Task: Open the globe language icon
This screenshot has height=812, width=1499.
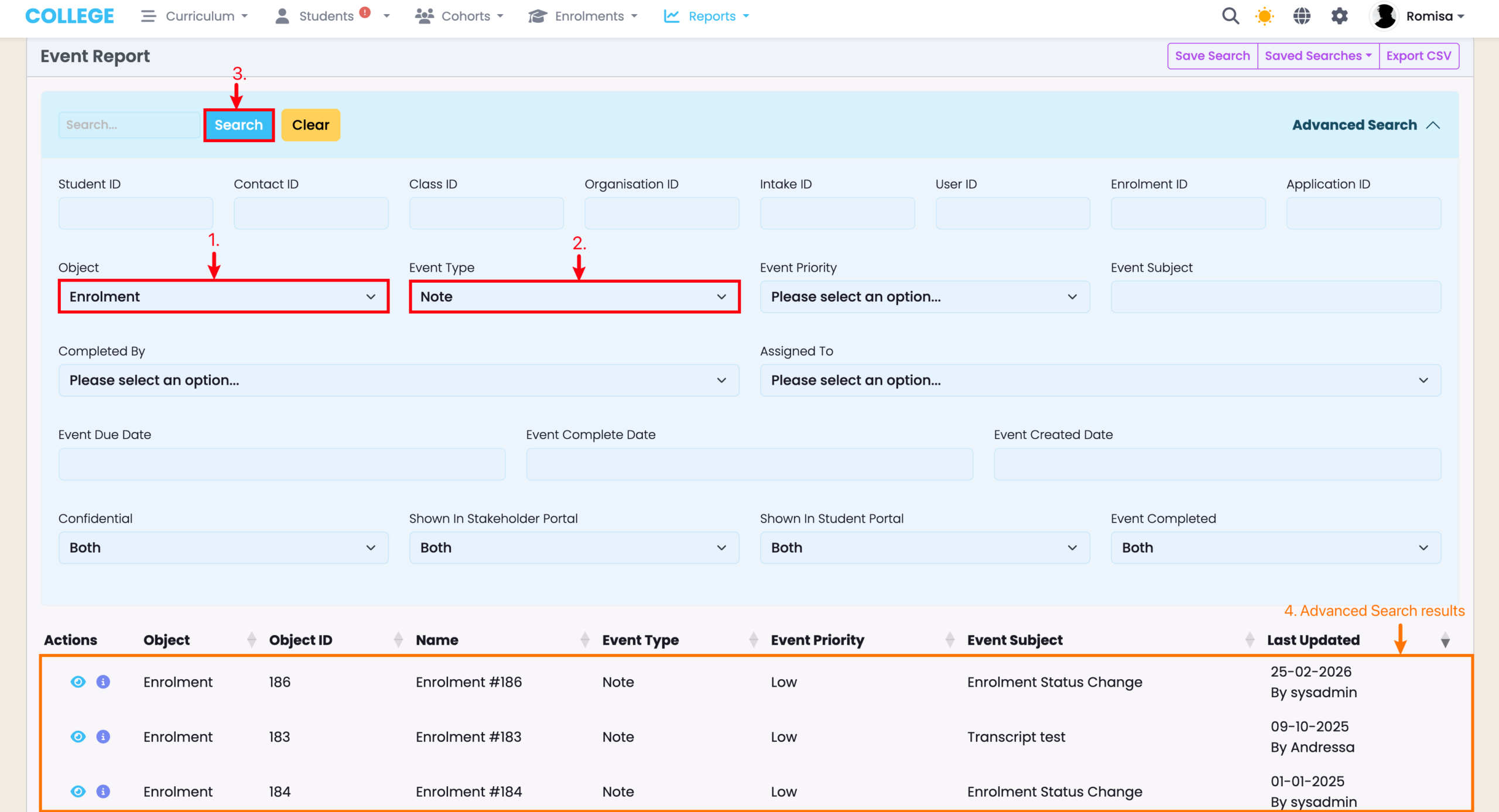Action: pyautogui.click(x=1302, y=16)
